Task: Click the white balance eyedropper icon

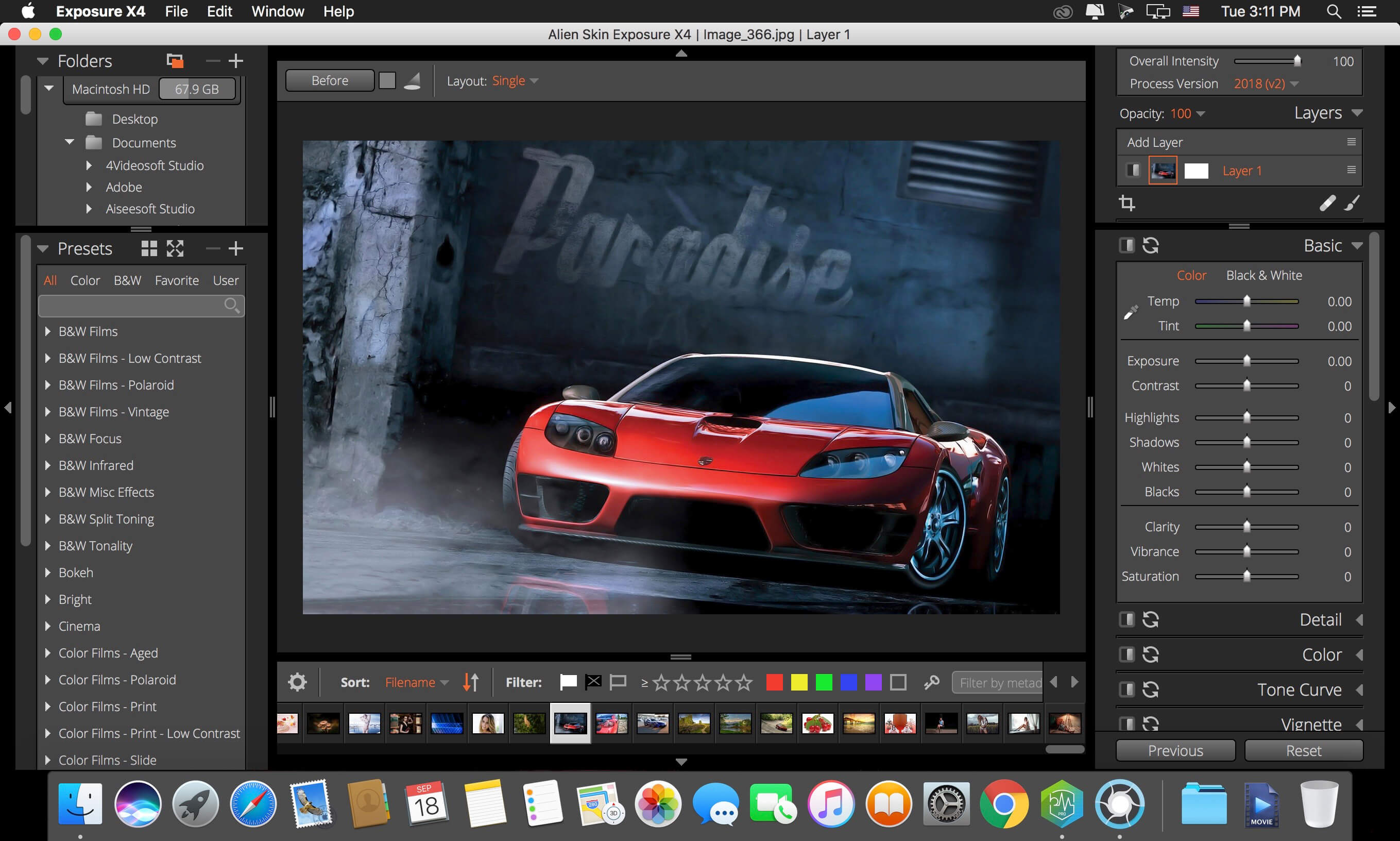Action: point(1131,313)
